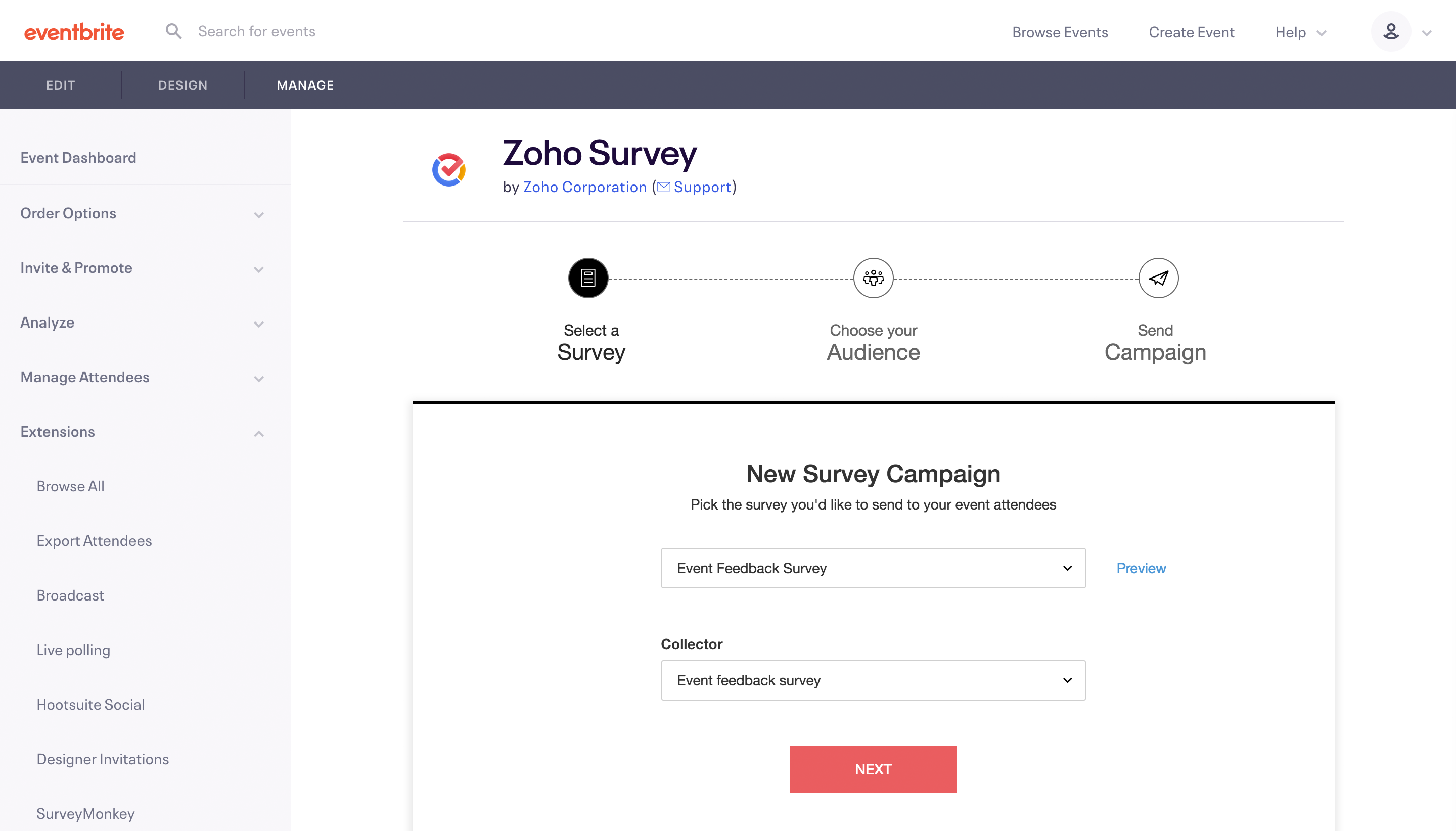Expand the Order Options section

[x=258, y=215]
